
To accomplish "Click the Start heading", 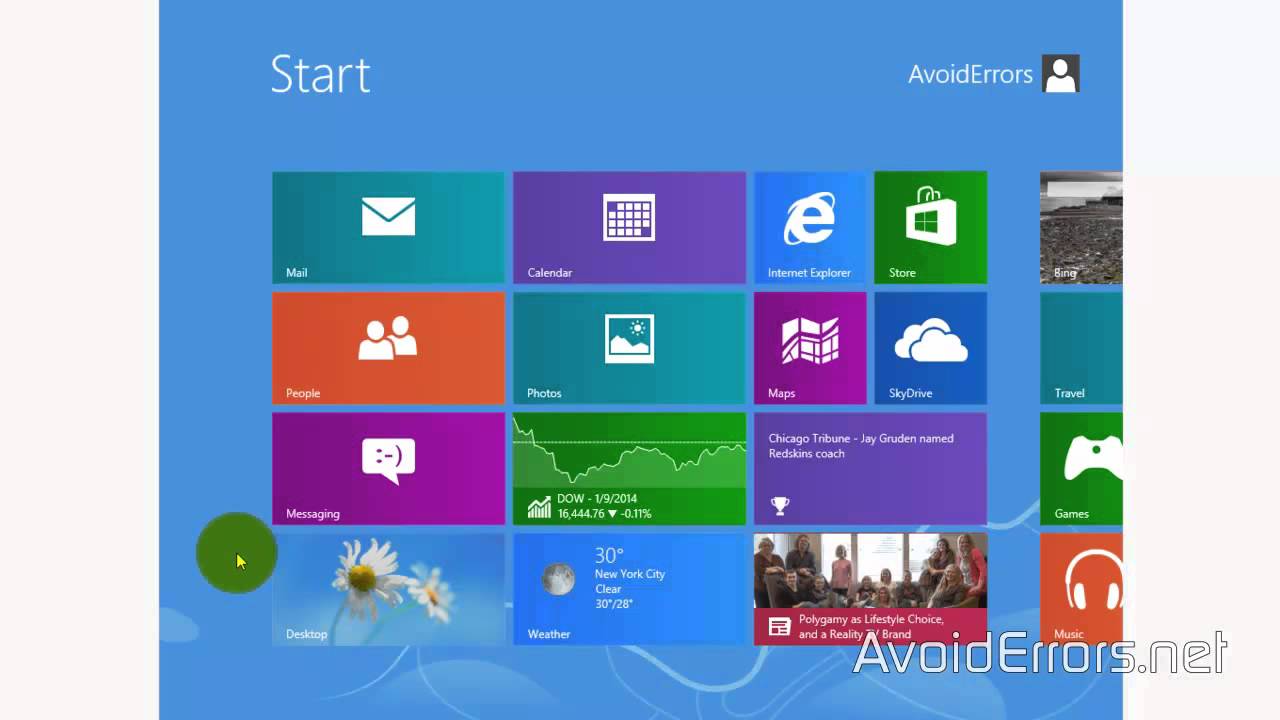I will [x=320, y=75].
